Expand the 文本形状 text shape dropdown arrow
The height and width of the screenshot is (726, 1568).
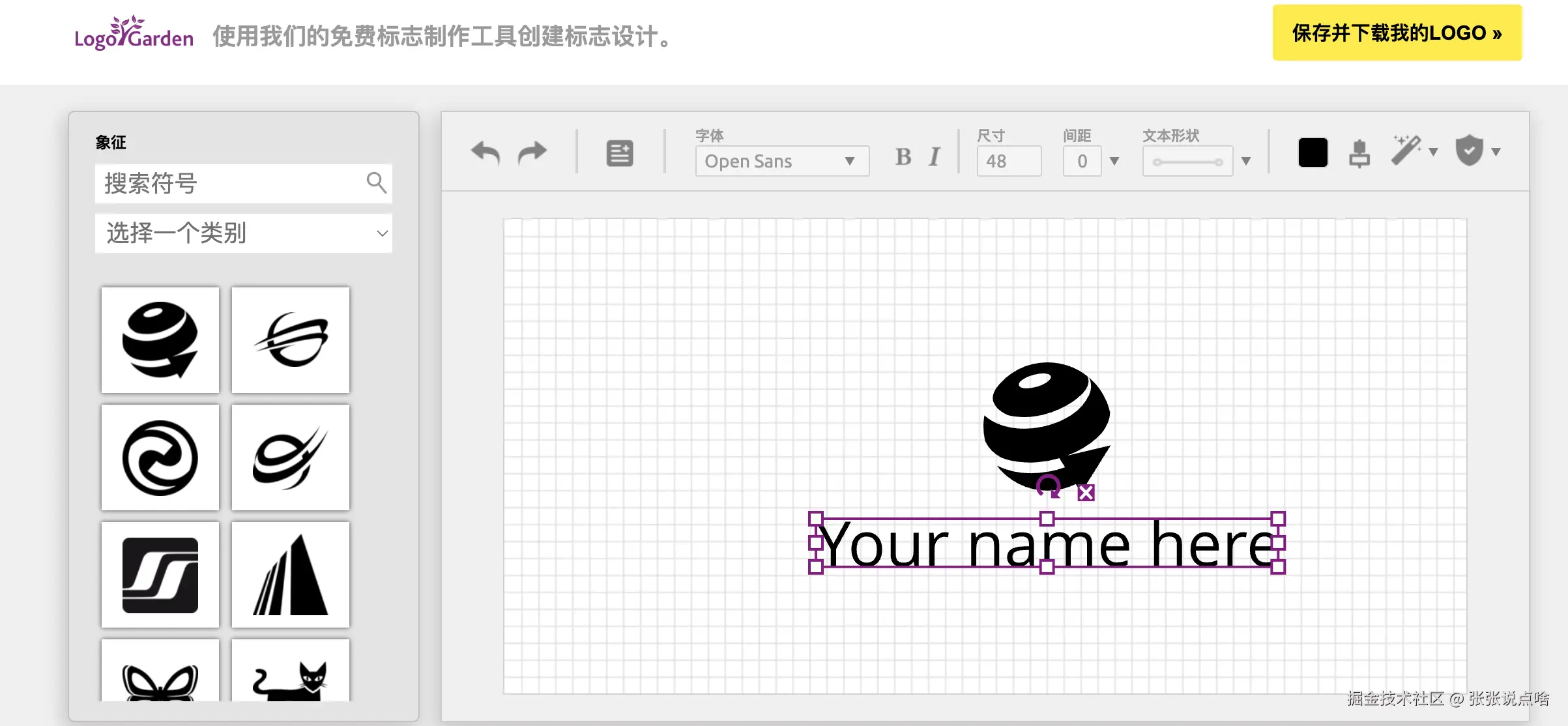click(x=1246, y=161)
